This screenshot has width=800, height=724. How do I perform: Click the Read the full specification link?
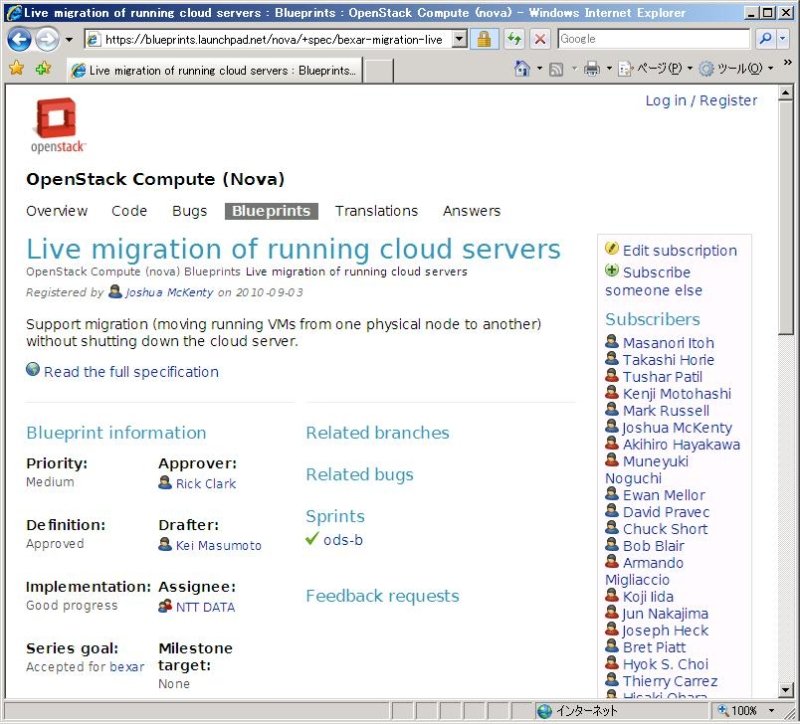(x=131, y=372)
